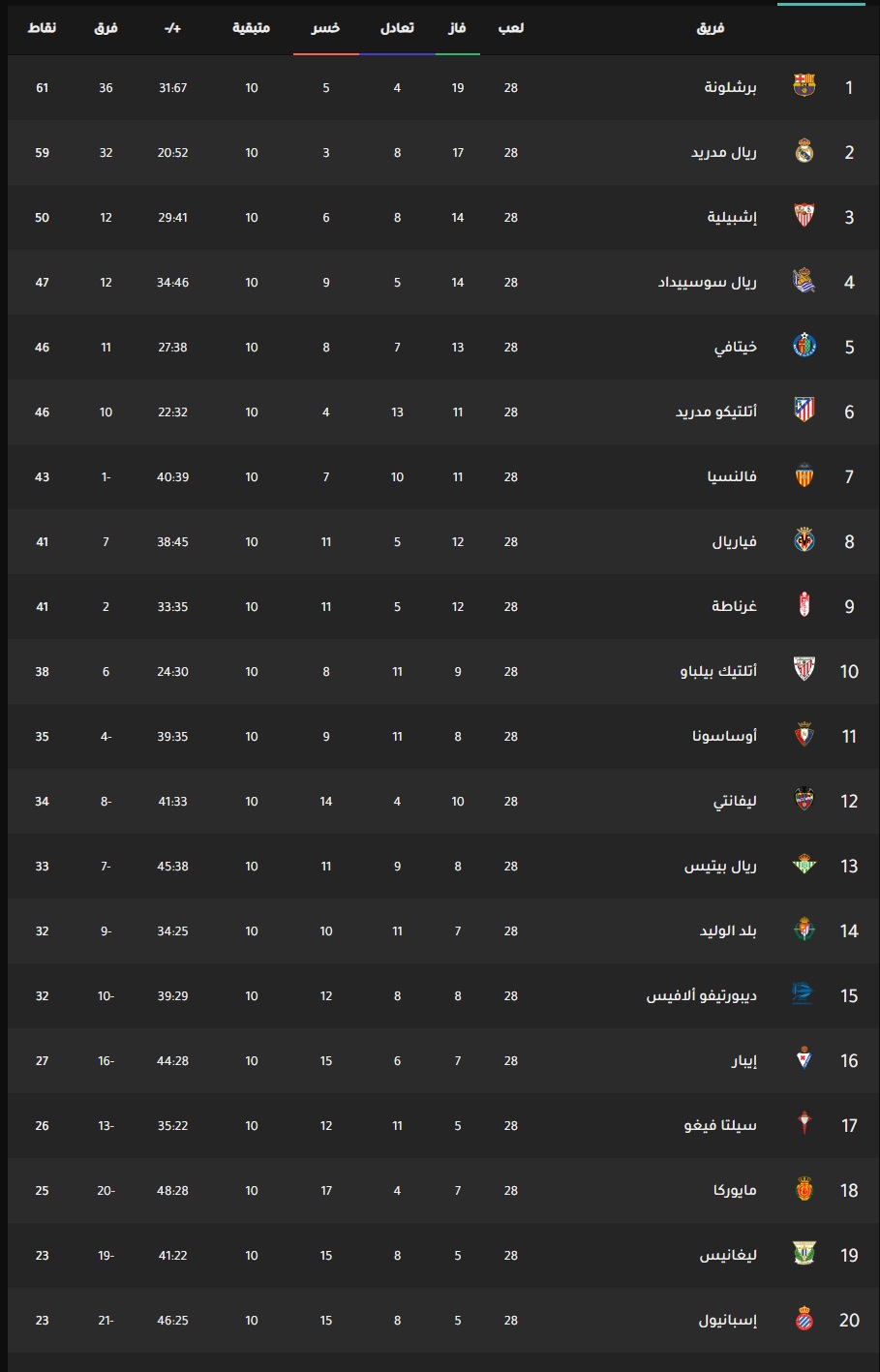Open برشلونة team name link
This screenshot has height=1372, width=880.
[x=730, y=87]
